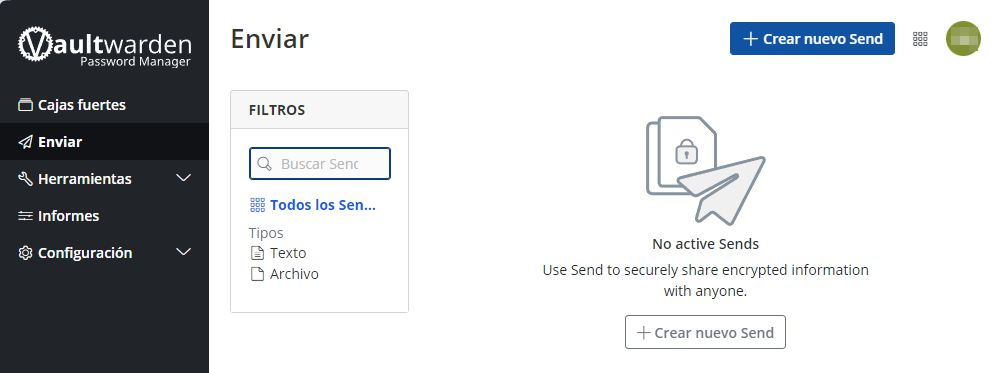Image resolution: width=991 pixels, height=373 pixels.
Task: Open the grid apps switcher icon
Action: click(920, 39)
